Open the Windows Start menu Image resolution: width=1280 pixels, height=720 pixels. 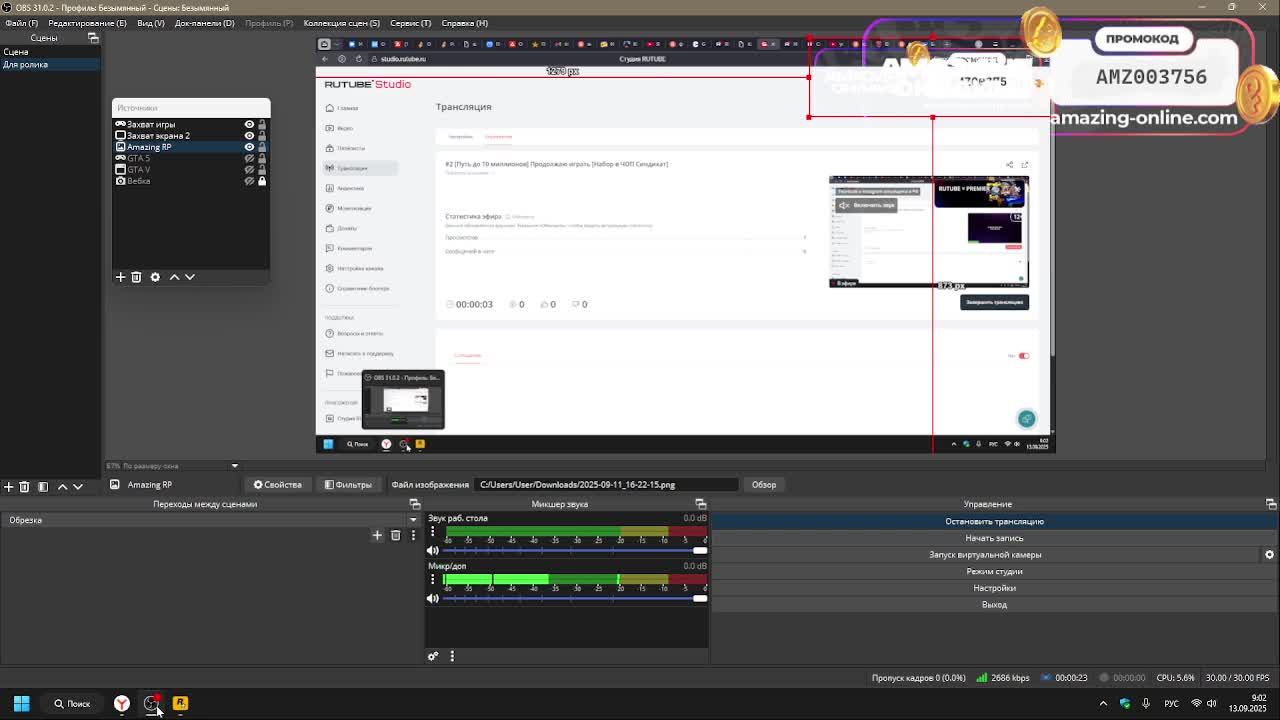(21, 704)
